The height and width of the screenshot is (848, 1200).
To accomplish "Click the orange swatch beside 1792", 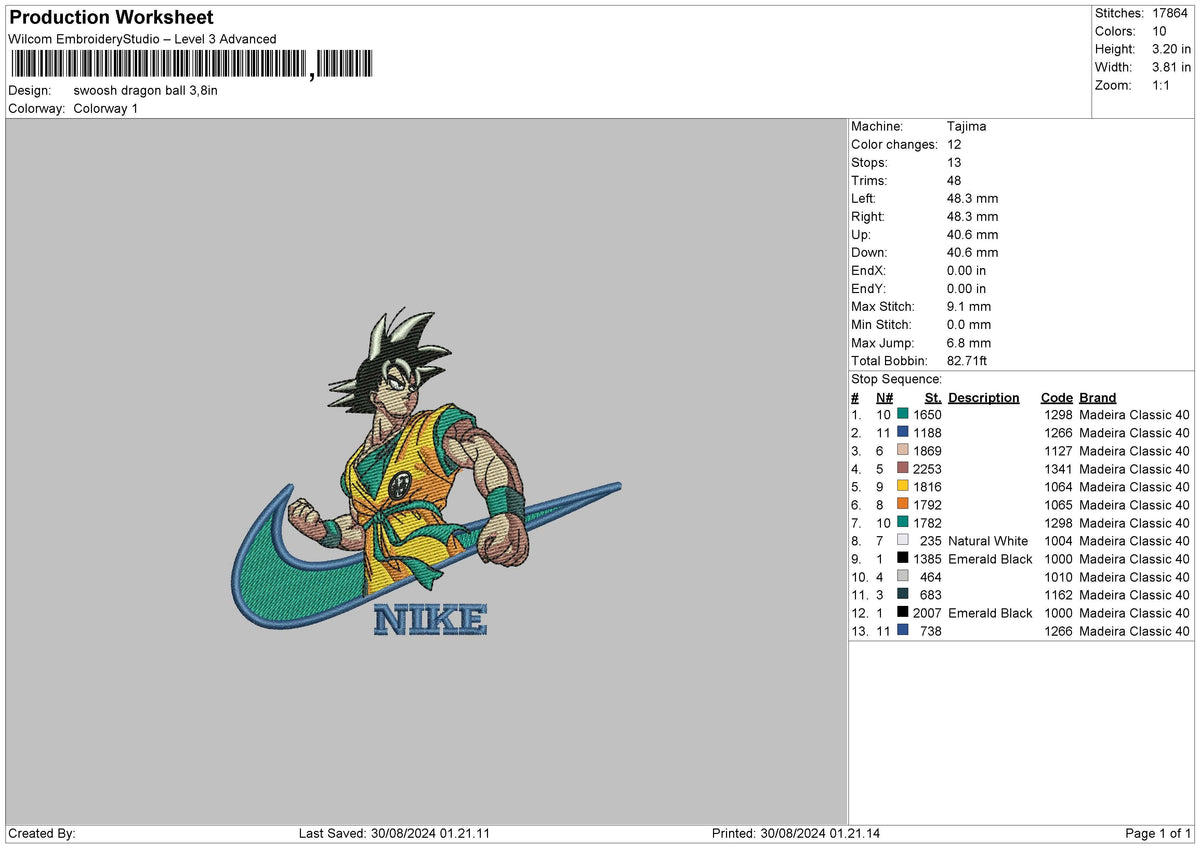I will click(x=903, y=504).
